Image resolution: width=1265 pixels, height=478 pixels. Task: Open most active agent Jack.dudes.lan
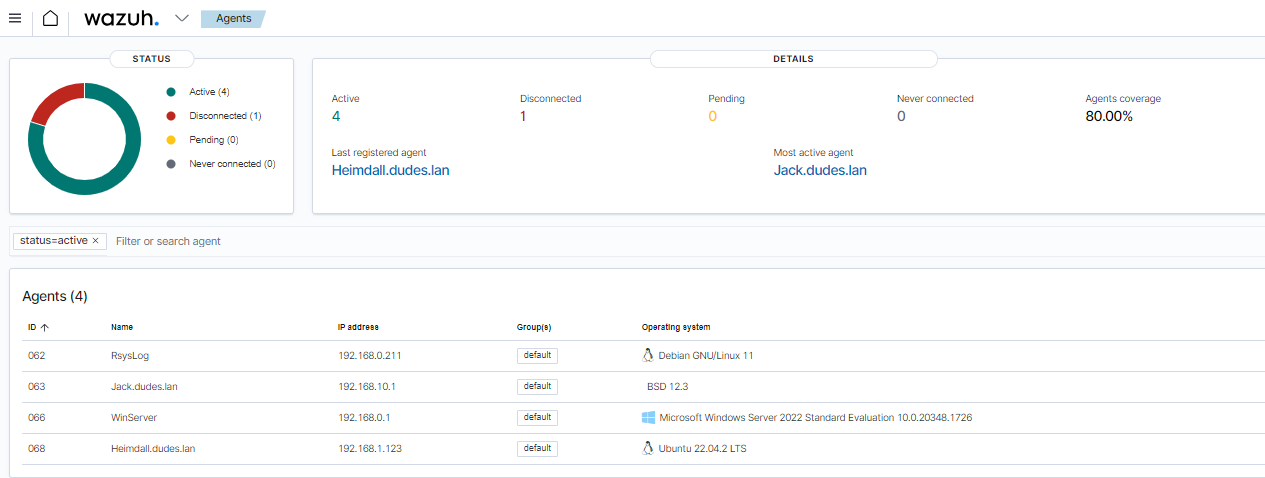pos(820,170)
